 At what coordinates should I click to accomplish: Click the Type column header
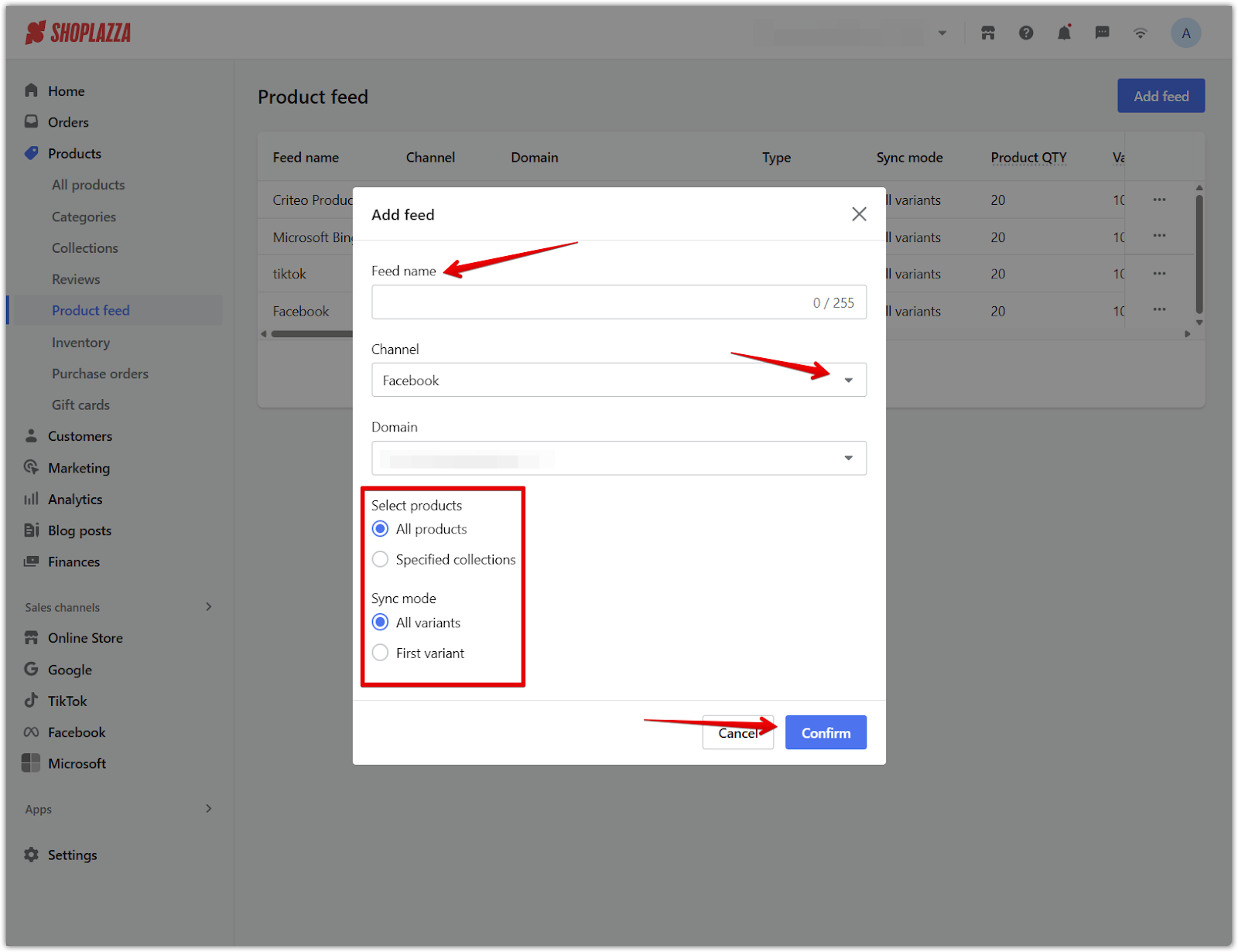(776, 157)
